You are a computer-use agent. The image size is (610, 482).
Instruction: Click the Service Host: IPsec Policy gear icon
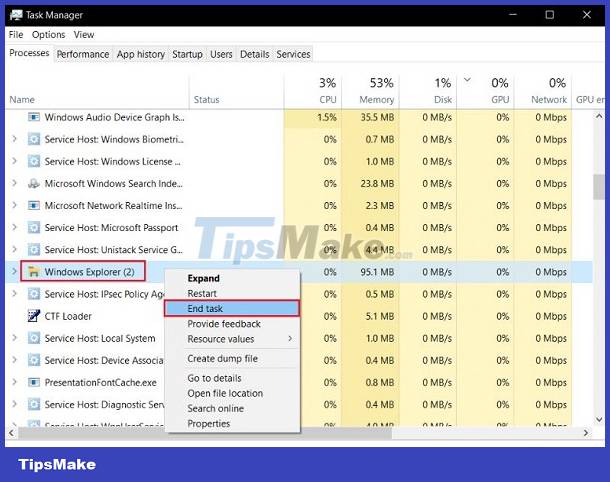[x=34, y=294]
